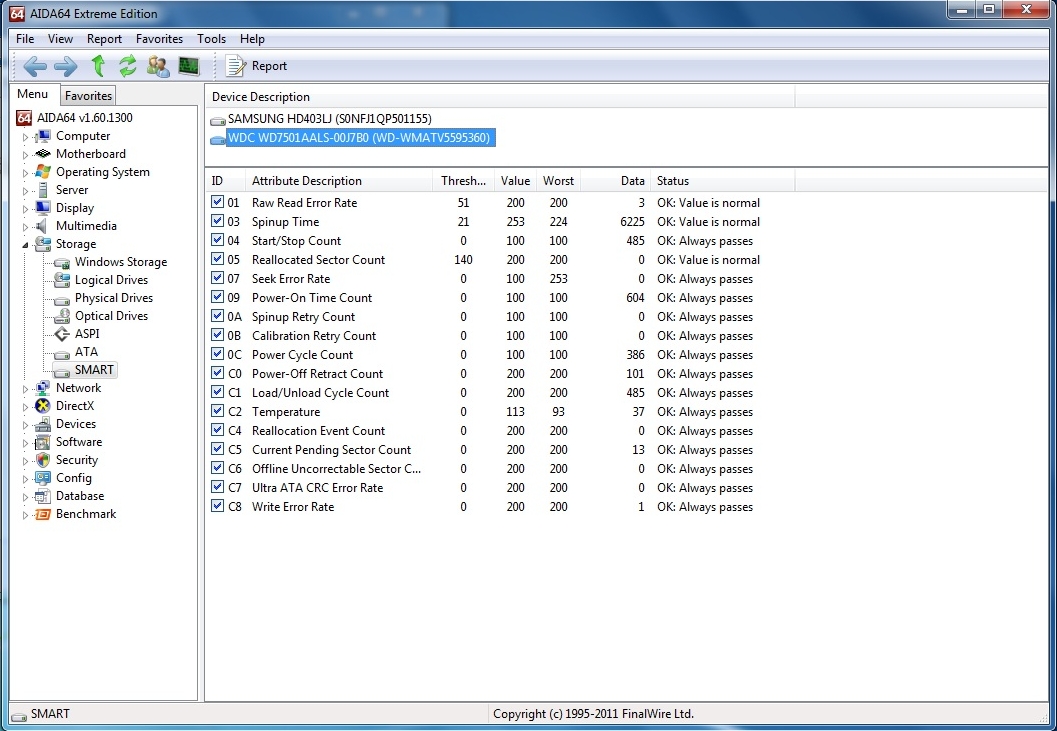Open the users management toolbar icon
The width and height of the screenshot is (1057, 731).
pos(158,66)
